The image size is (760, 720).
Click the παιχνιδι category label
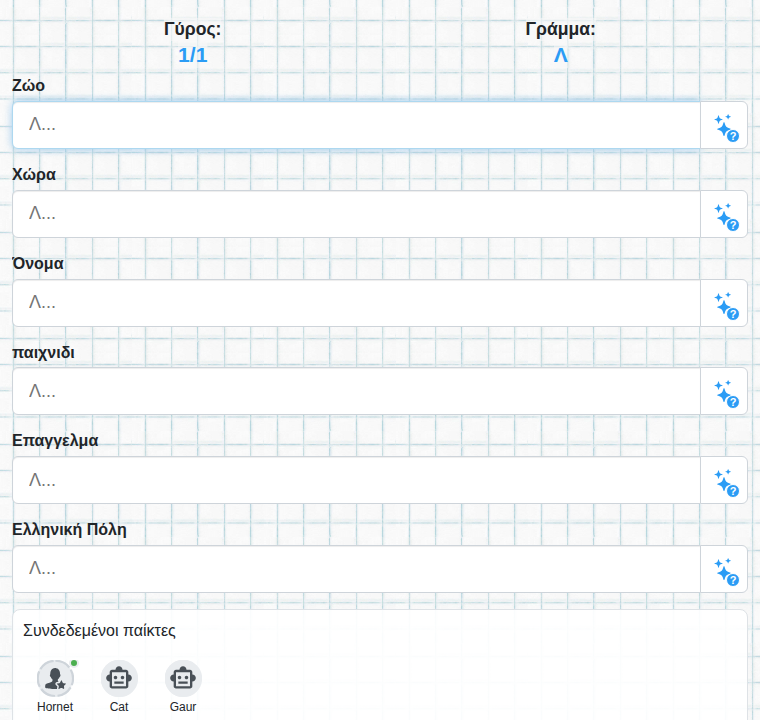tap(44, 352)
